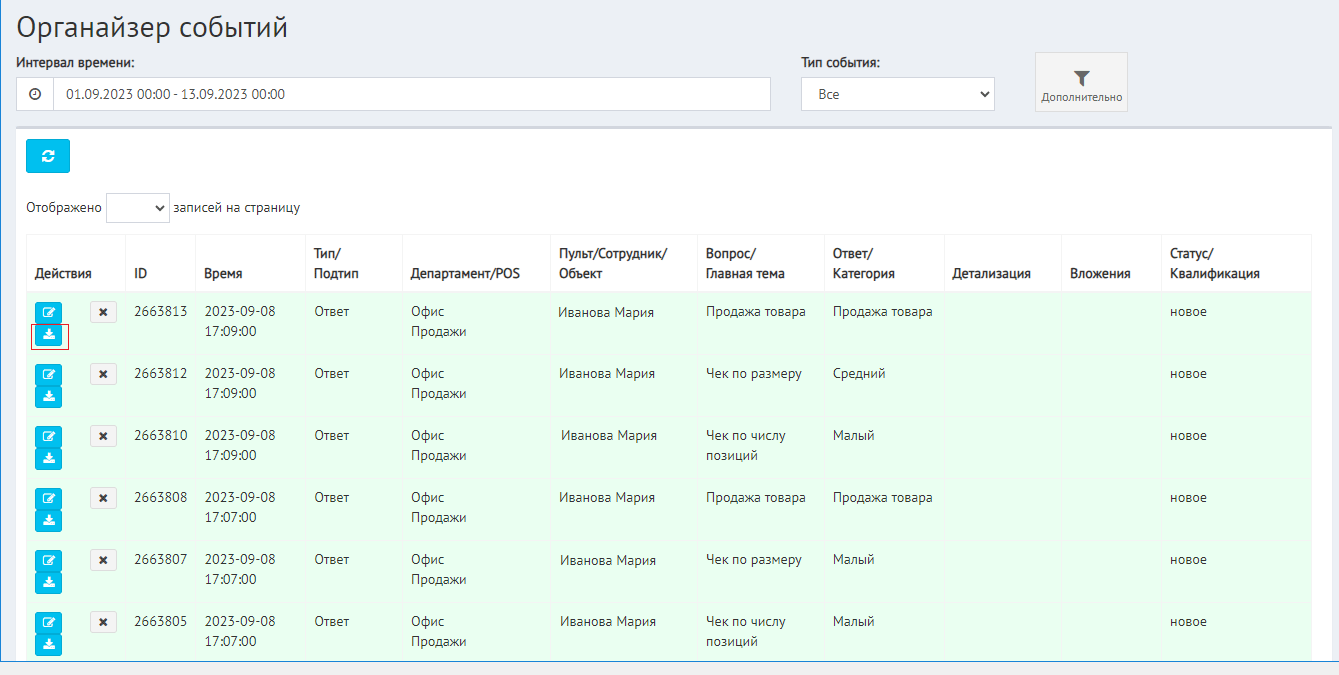The image size is (1339, 675).
Task: Open the 'Тип события' dropdown
Action: coord(897,94)
